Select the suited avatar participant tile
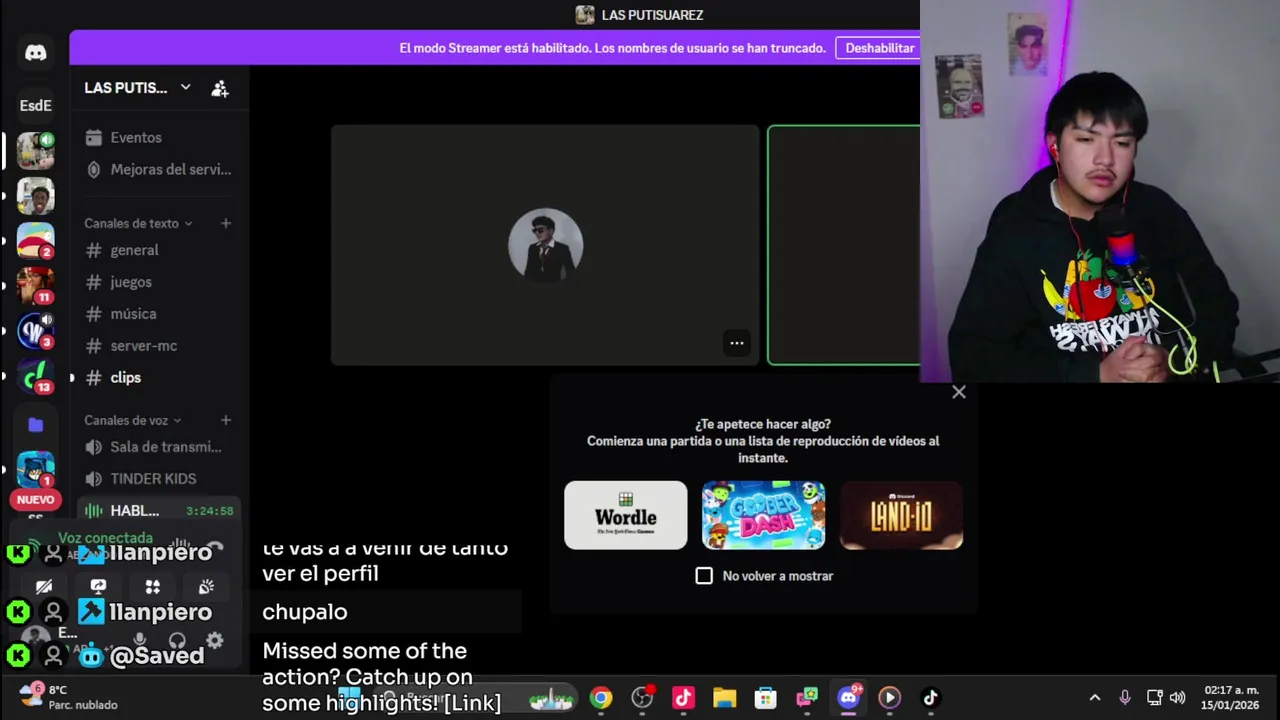The height and width of the screenshot is (720, 1280). click(545, 245)
